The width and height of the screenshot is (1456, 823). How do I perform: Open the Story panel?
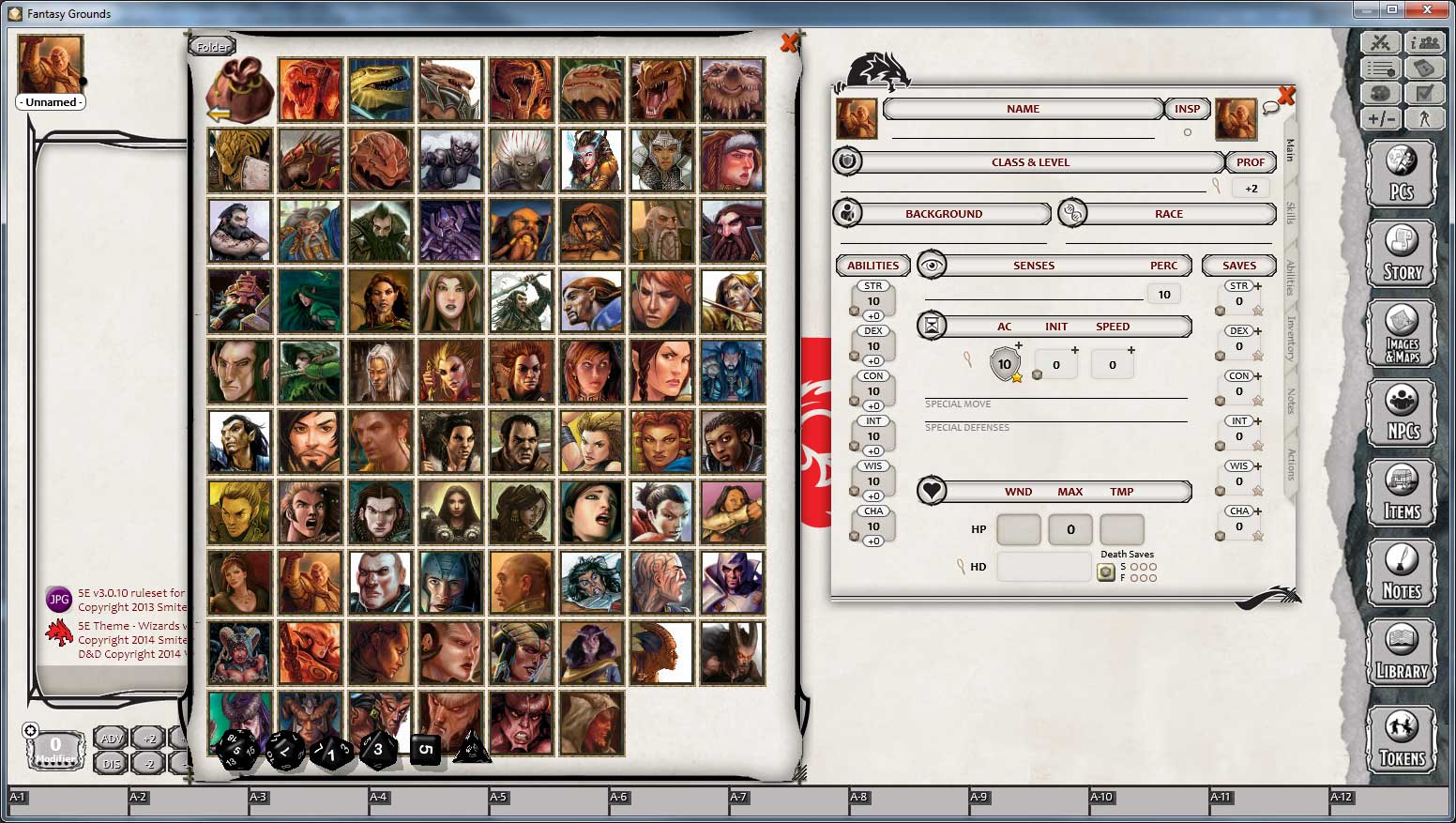pyautogui.click(x=1401, y=253)
